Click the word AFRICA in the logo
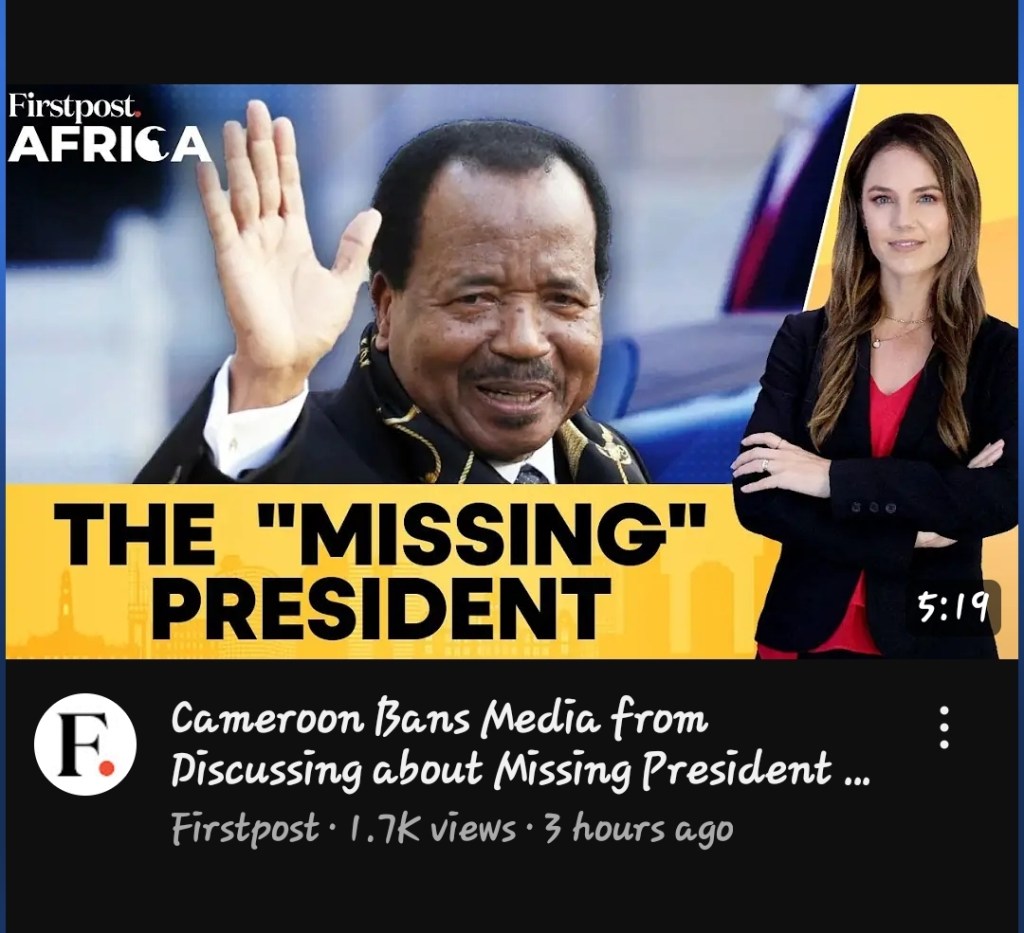Image resolution: width=1024 pixels, height=933 pixels. tap(110, 144)
